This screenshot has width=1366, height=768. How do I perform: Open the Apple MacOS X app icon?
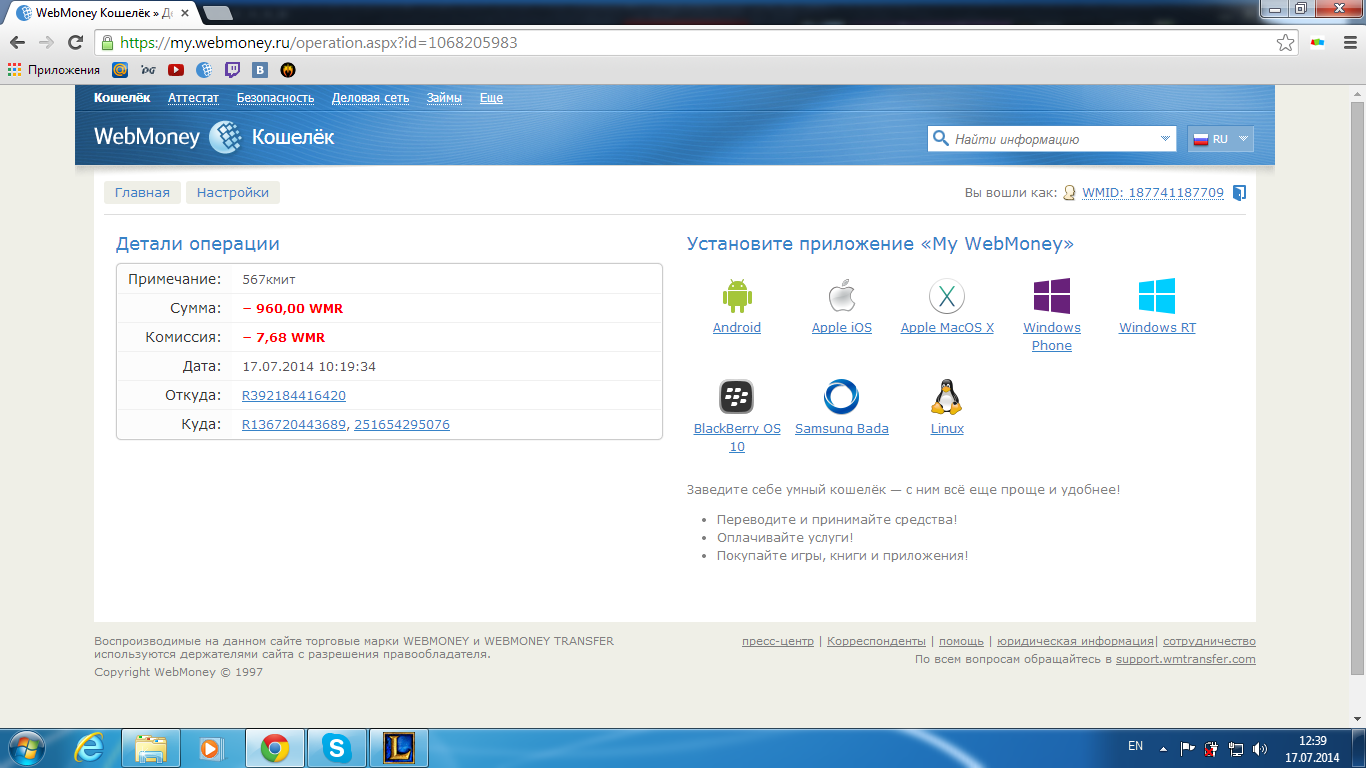tap(947, 296)
